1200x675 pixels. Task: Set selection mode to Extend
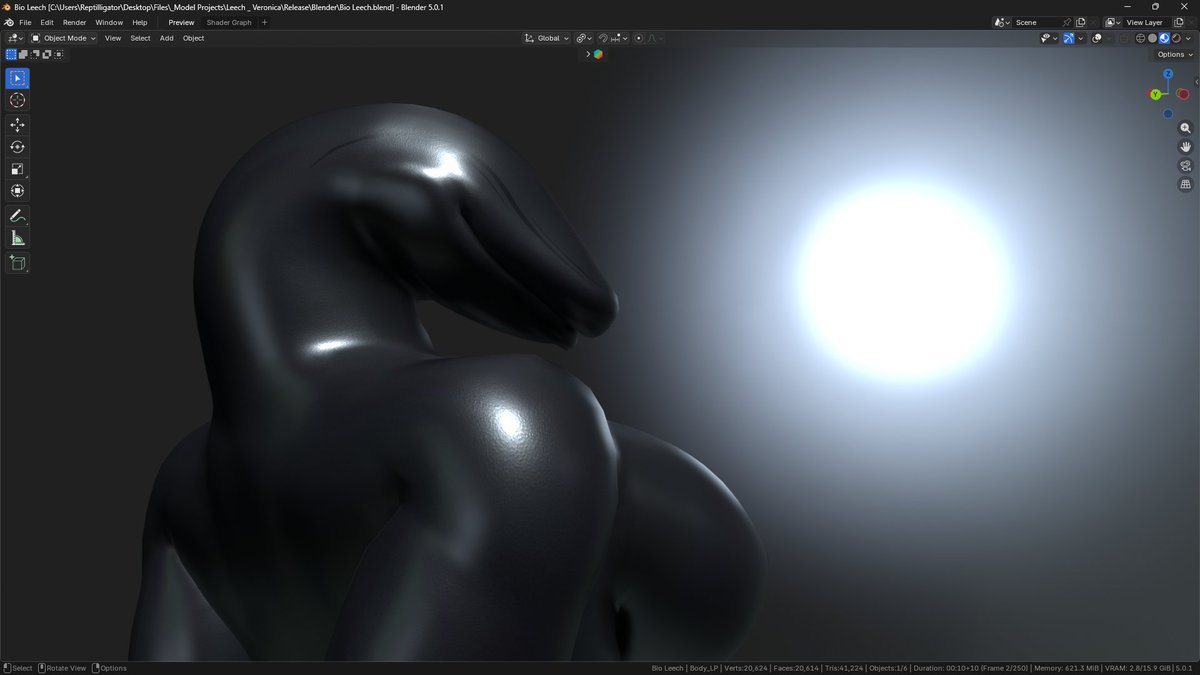coord(23,54)
